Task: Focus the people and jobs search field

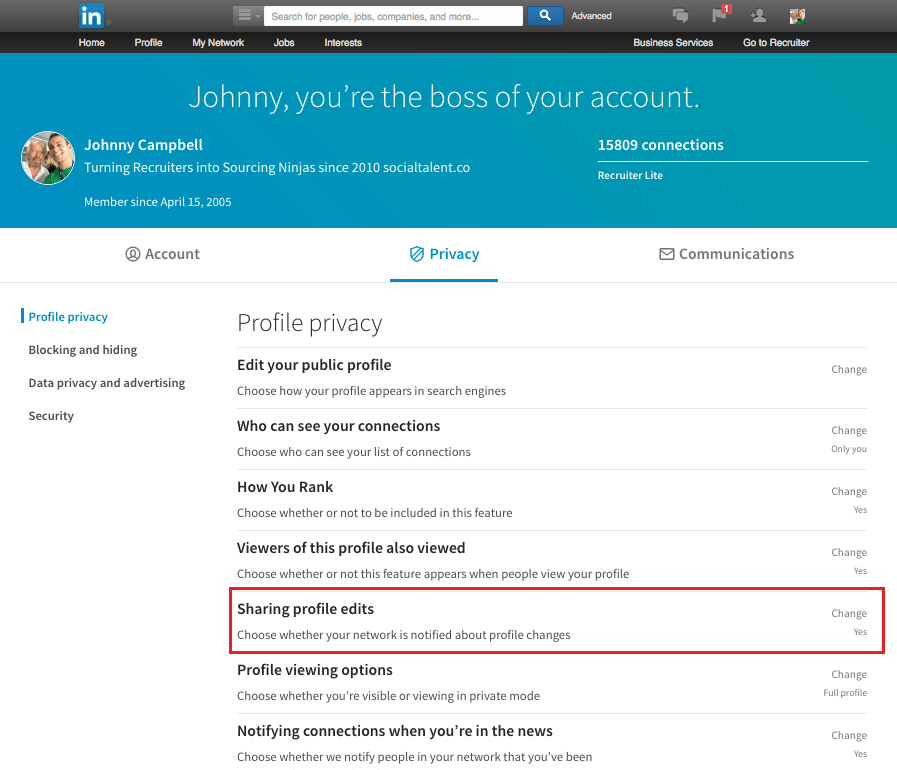Action: (x=393, y=16)
